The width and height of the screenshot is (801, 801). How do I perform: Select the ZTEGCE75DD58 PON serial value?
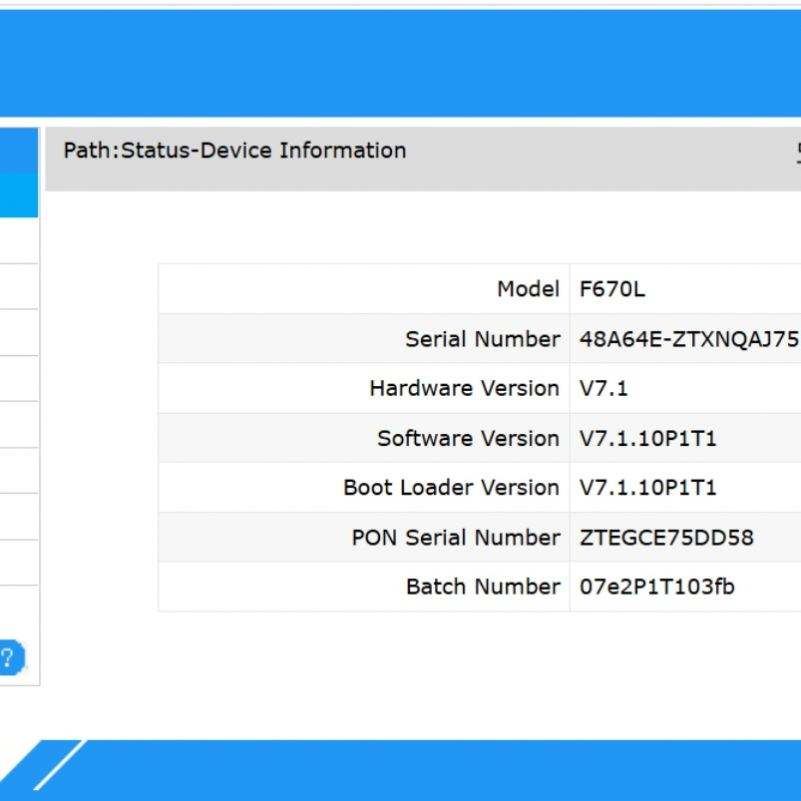666,537
